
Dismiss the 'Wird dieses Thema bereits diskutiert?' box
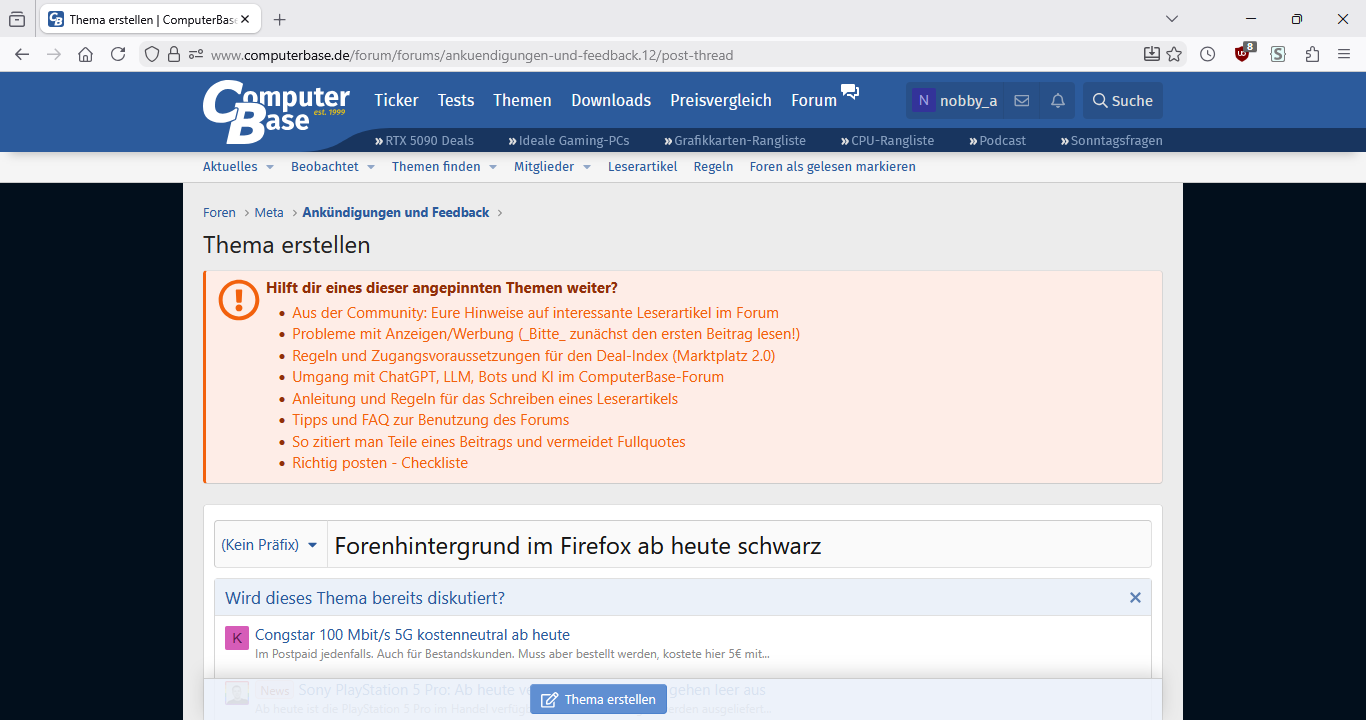click(1135, 598)
